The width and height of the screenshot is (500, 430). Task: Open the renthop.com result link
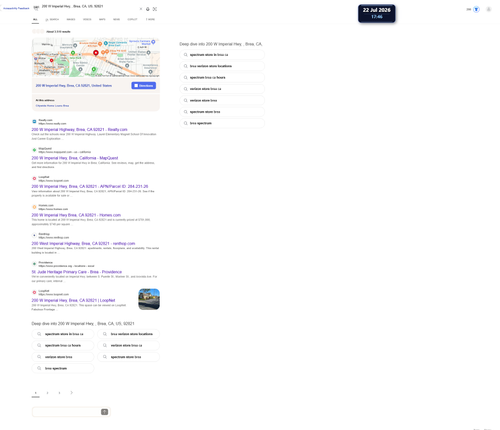tap(83, 243)
